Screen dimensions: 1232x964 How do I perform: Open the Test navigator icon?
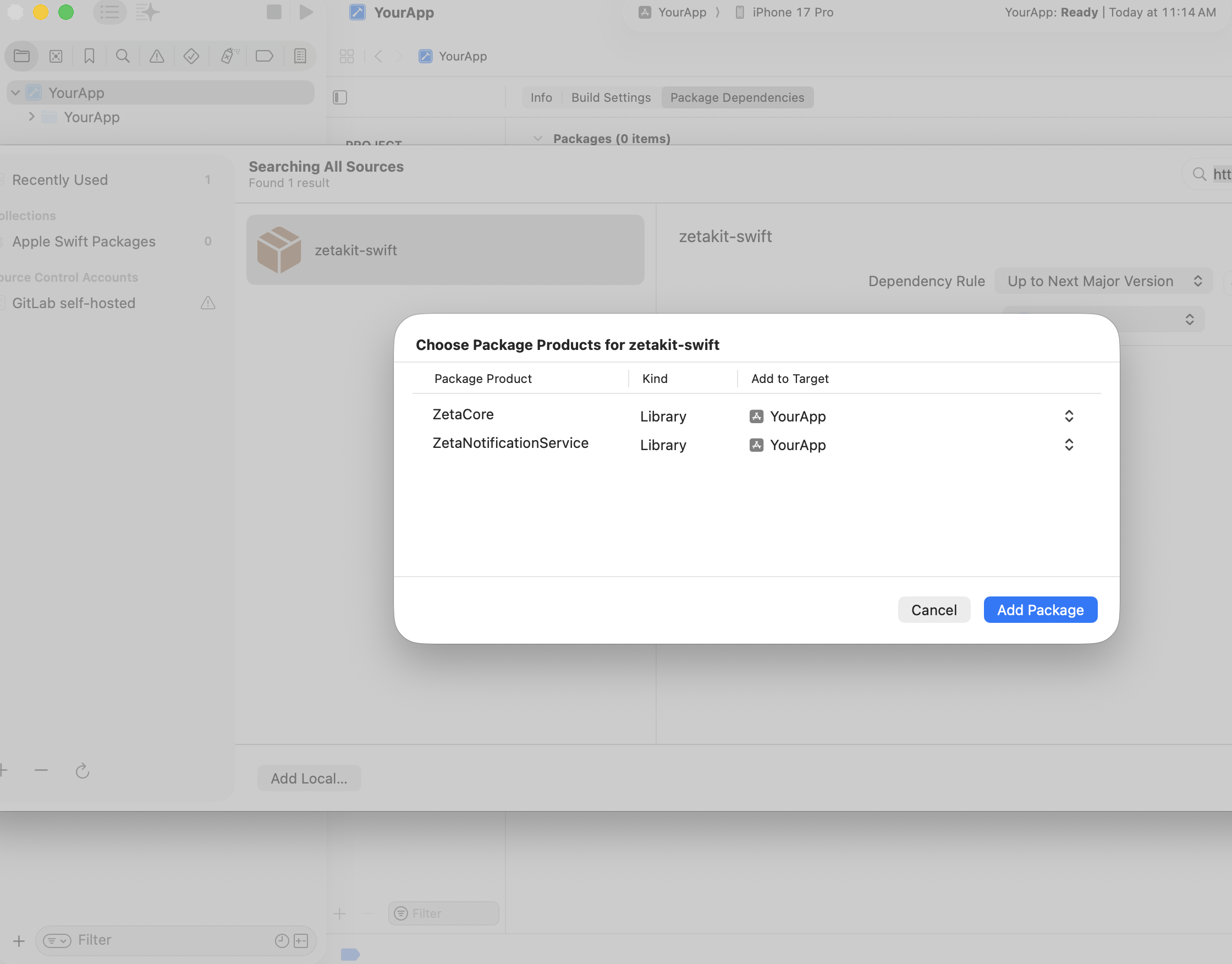click(191, 56)
